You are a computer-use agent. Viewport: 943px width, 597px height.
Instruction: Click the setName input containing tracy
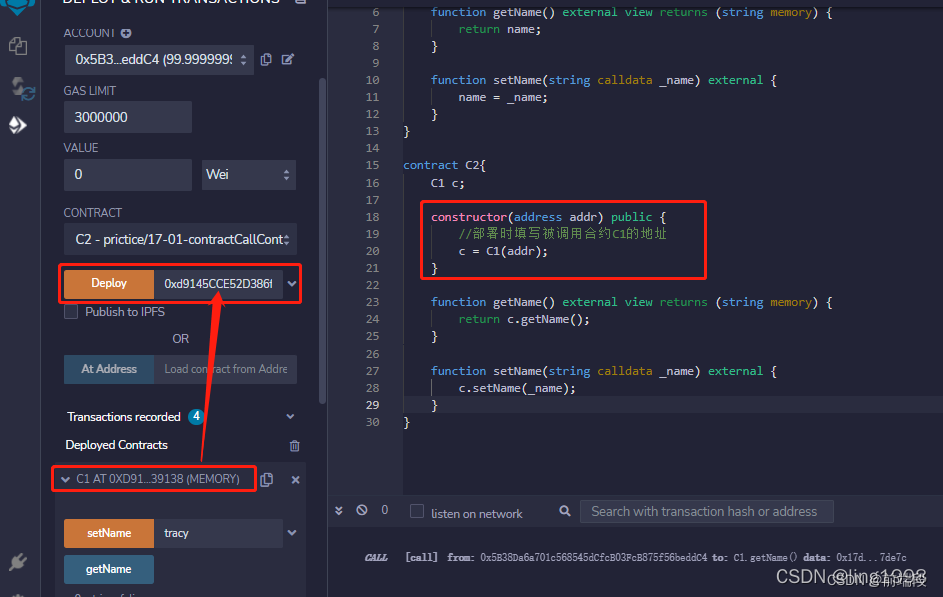pyautogui.click(x=218, y=533)
